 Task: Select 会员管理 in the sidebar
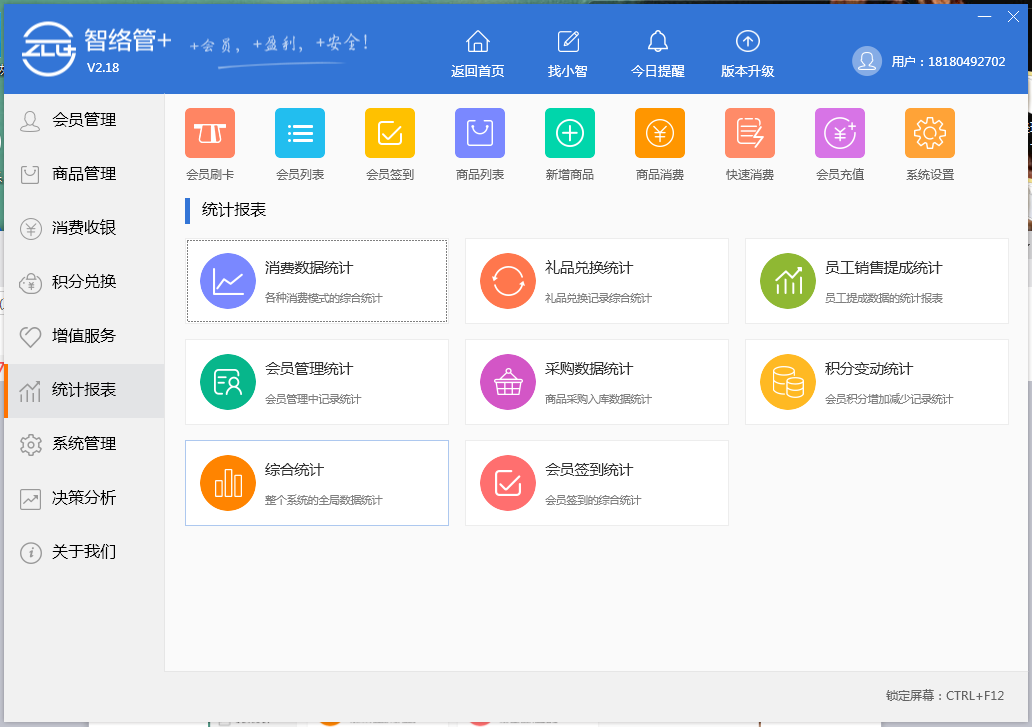coord(82,119)
